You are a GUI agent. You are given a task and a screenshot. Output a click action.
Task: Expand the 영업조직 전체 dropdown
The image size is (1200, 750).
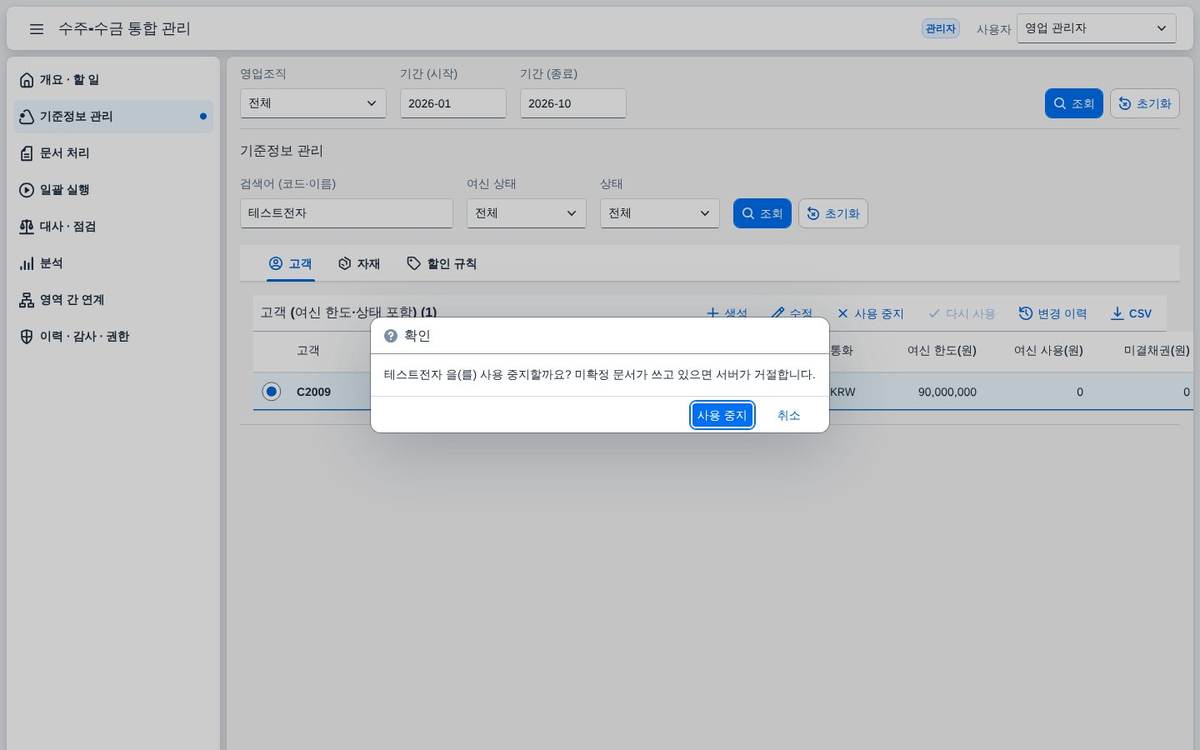point(313,103)
